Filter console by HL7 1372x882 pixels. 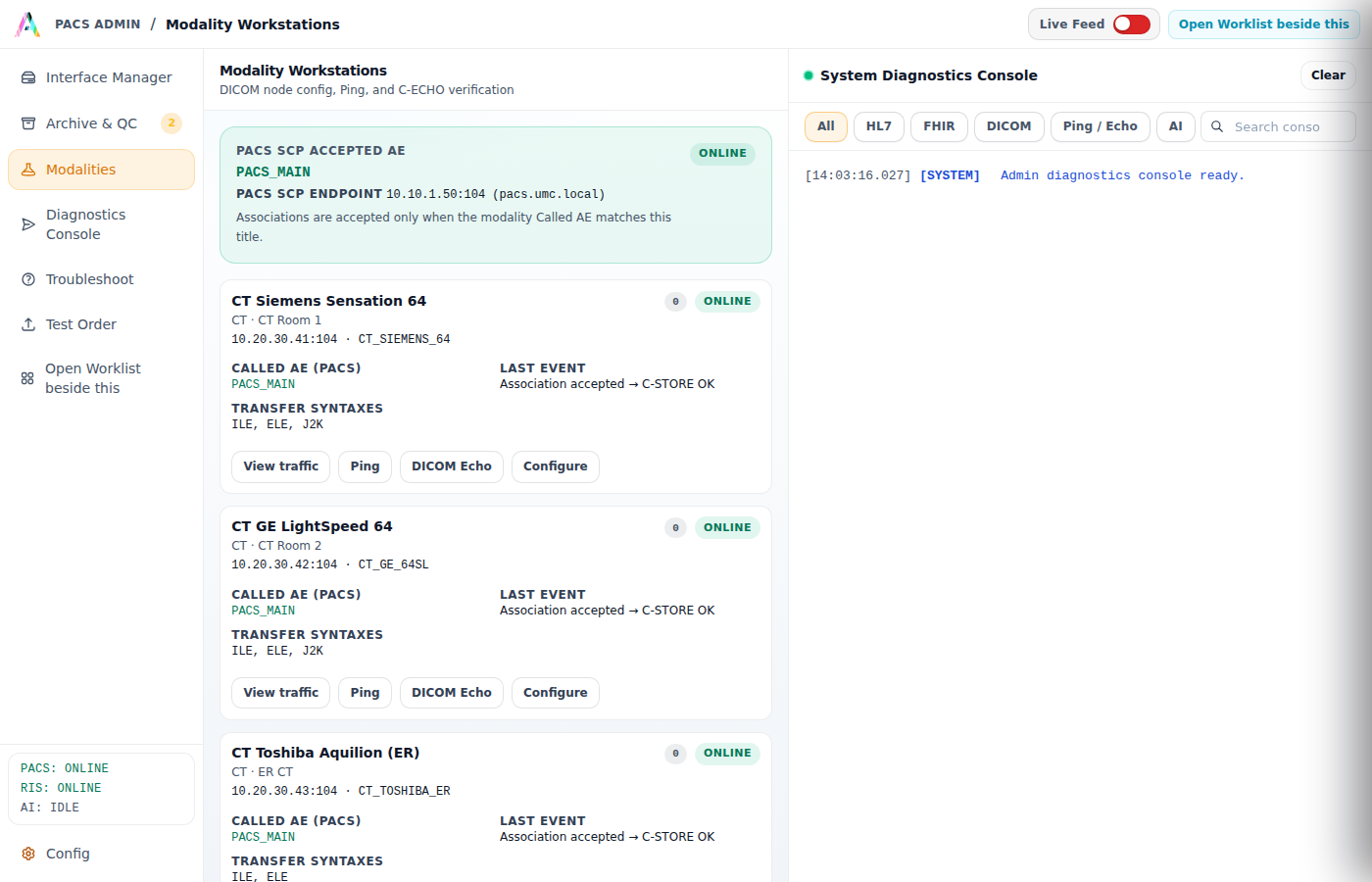879,126
